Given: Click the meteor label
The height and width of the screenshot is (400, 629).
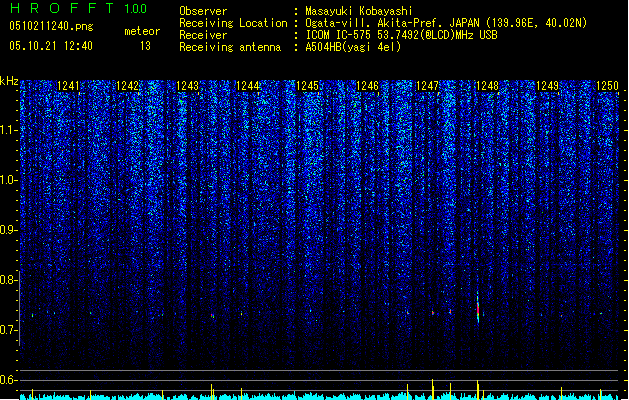Looking at the screenshot, I should (142, 31).
